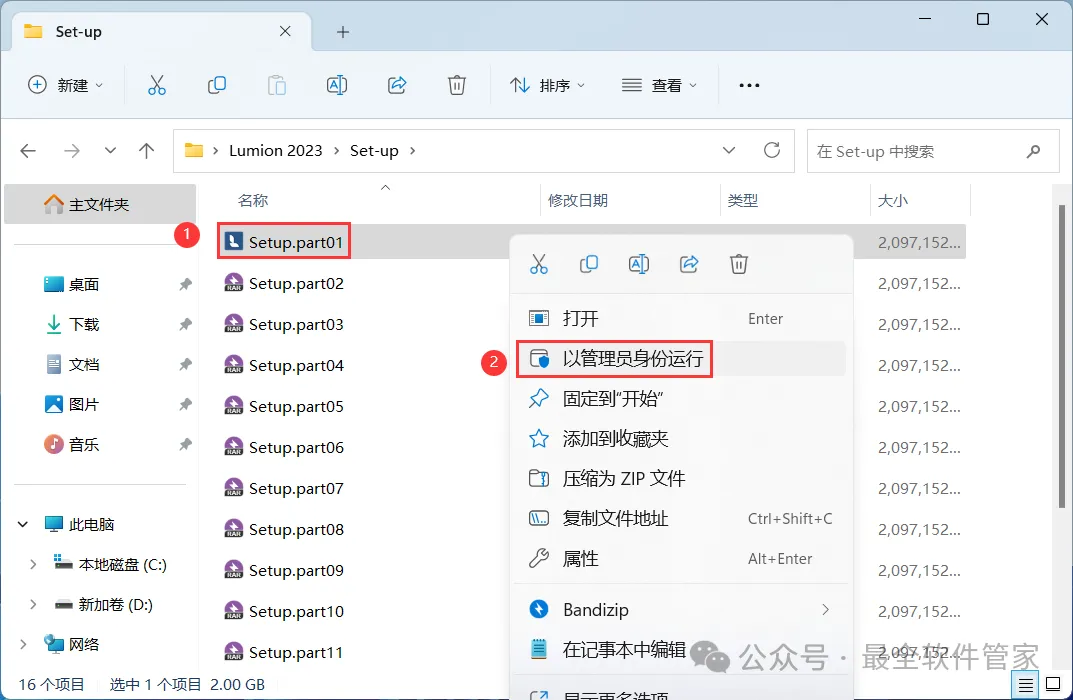Open Bandizip submenu arrow

(x=825, y=610)
